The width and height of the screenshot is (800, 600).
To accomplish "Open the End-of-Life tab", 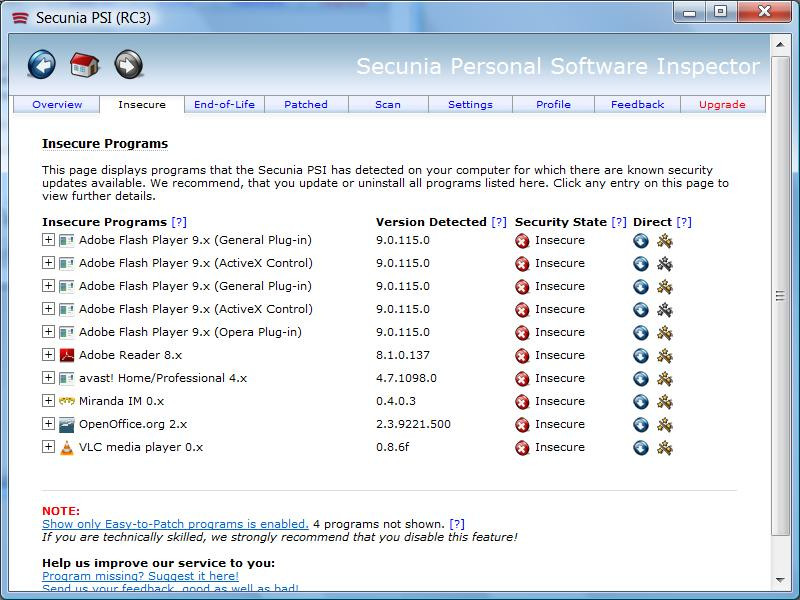I will (224, 104).
